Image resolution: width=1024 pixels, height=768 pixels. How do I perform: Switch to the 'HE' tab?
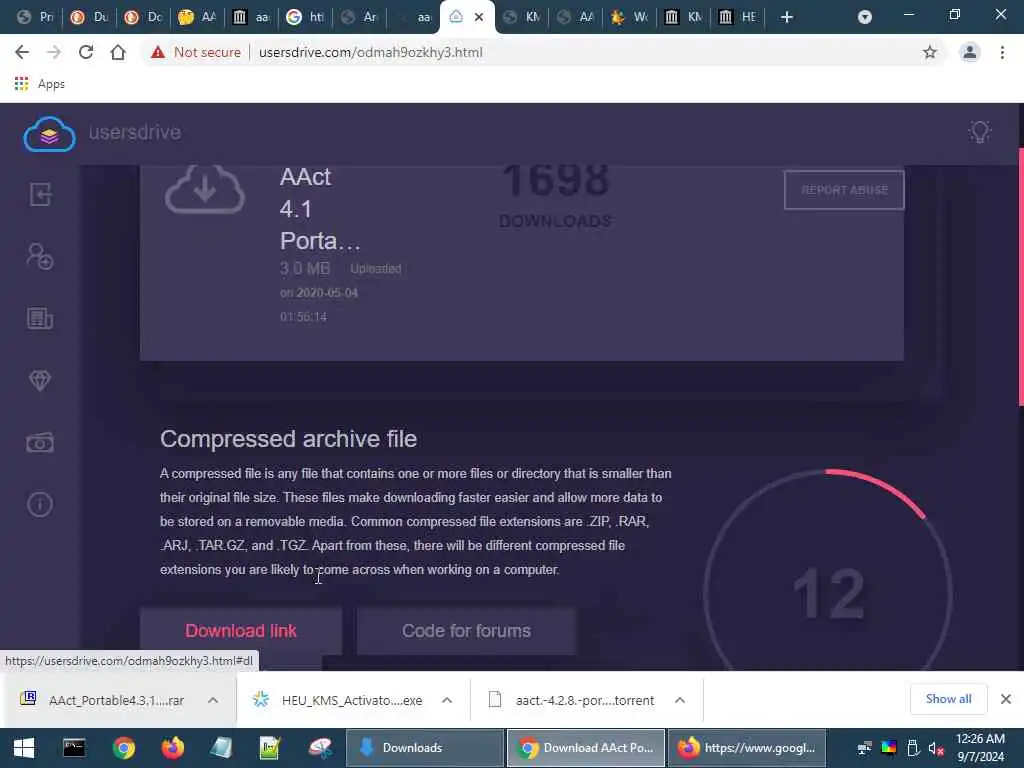(737, 17)
